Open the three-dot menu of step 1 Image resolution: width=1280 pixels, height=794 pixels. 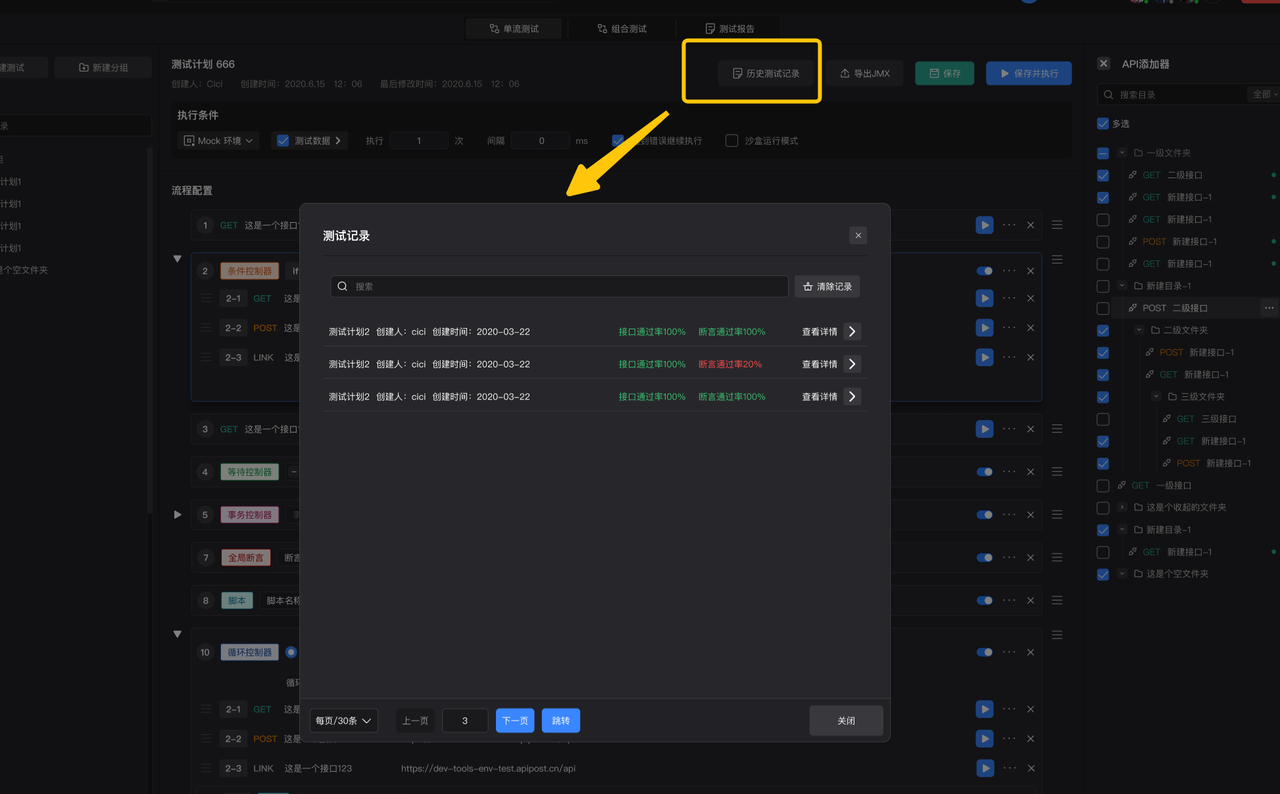point(1009,225)
